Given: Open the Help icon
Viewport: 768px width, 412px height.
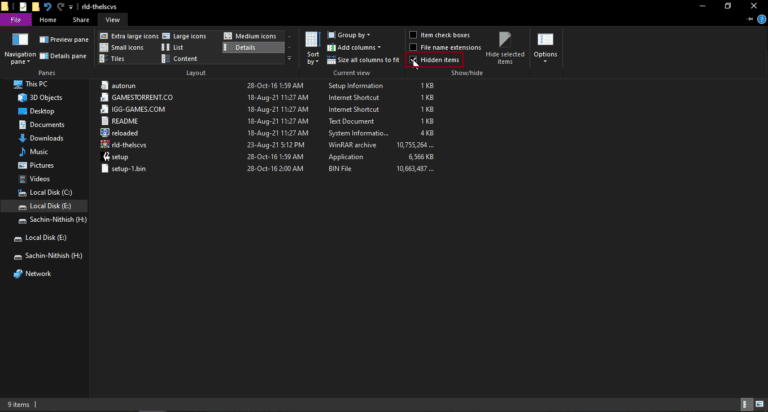Looking at the screenshot, I should pyautogui.click(x=761, y=20).
